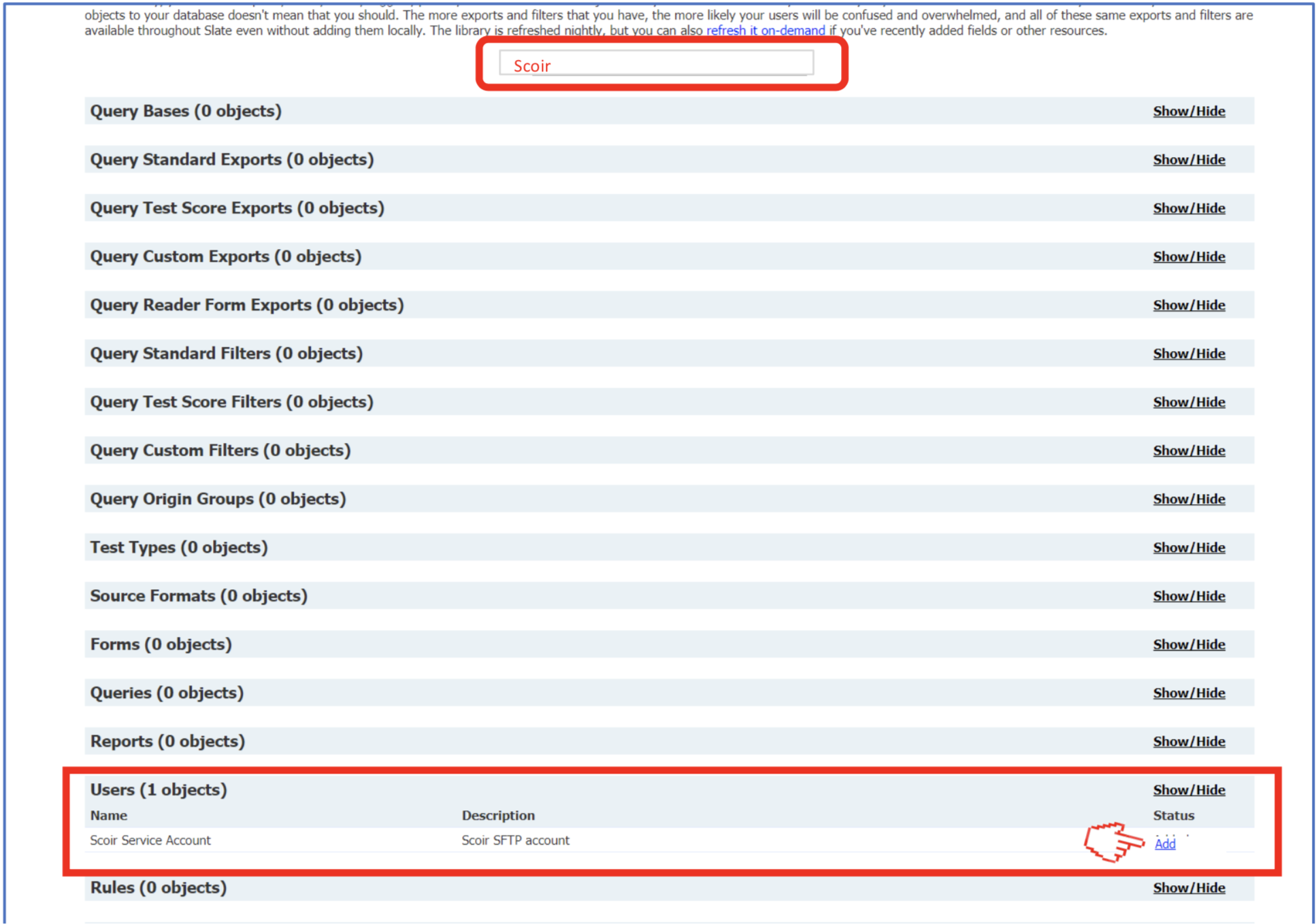Click the Reports (0 objects) heading

click(x=167, y=741)
